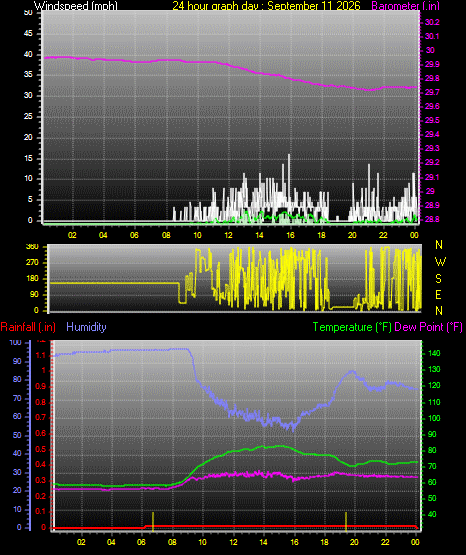
Task: Click the "25" windspeed axis value
Action: click(28, 116)
